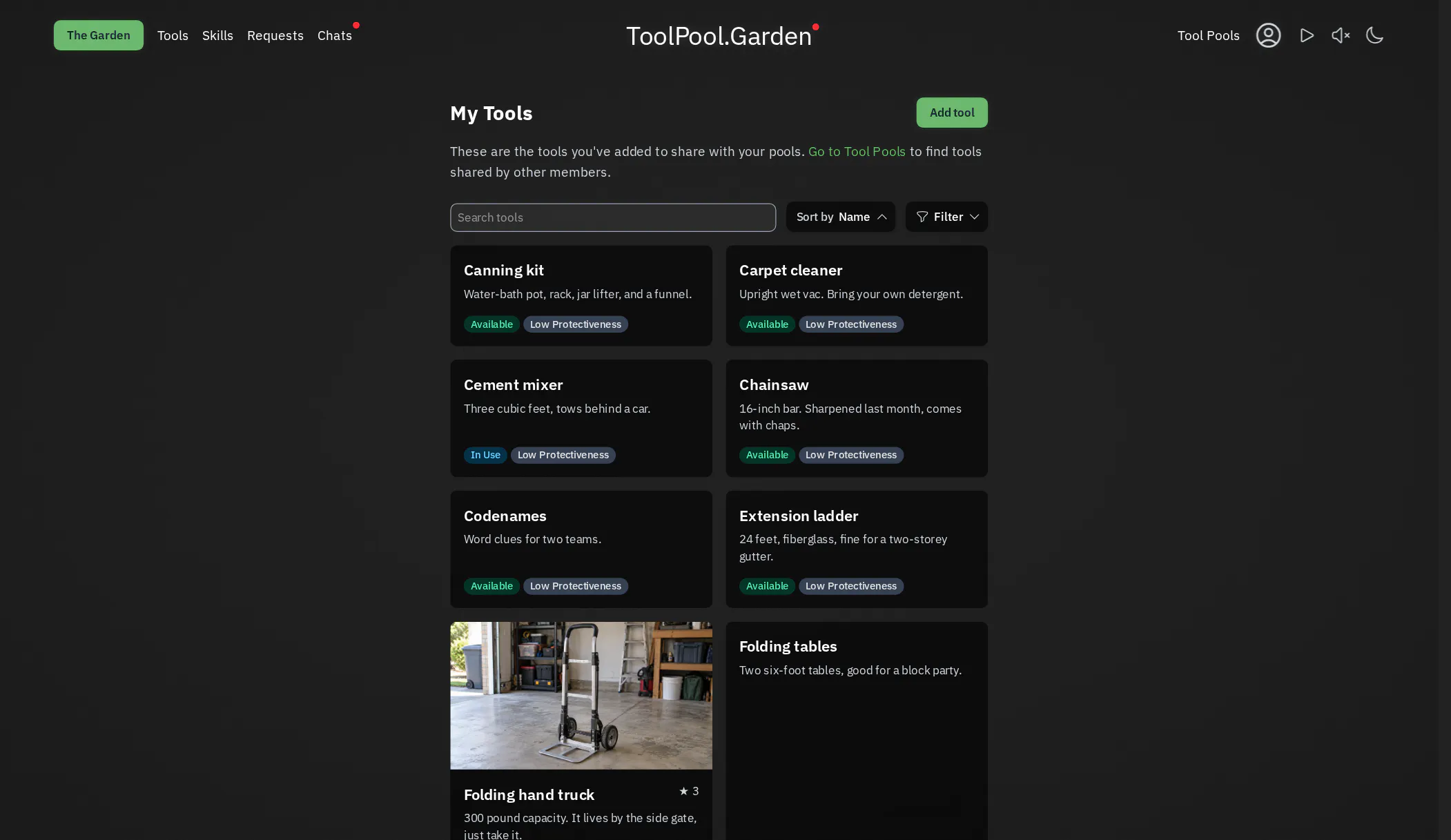Image resolution: width=1451 pixels, height=840 pixels.
Task: Open the Carpet cleaner card title
Action: pyautogui.click(x=791, y=271)
